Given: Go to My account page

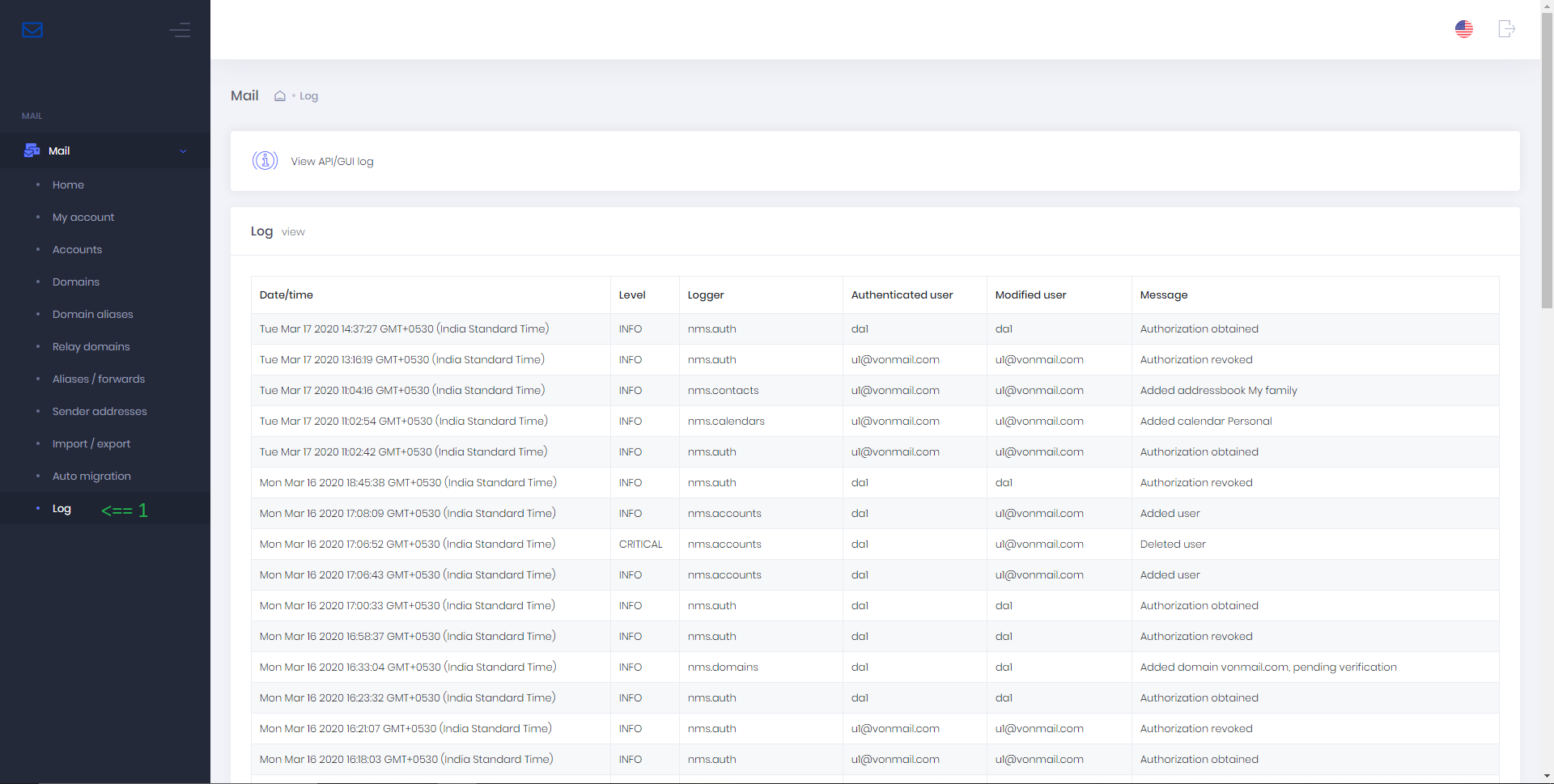Looking at the screenshot, I should [83, 218].
